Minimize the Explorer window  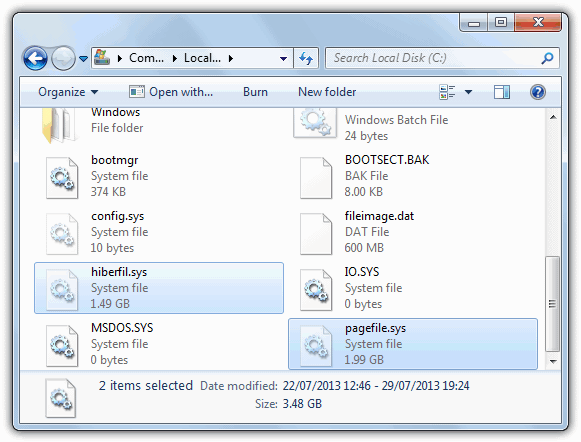tap(474, 23)
